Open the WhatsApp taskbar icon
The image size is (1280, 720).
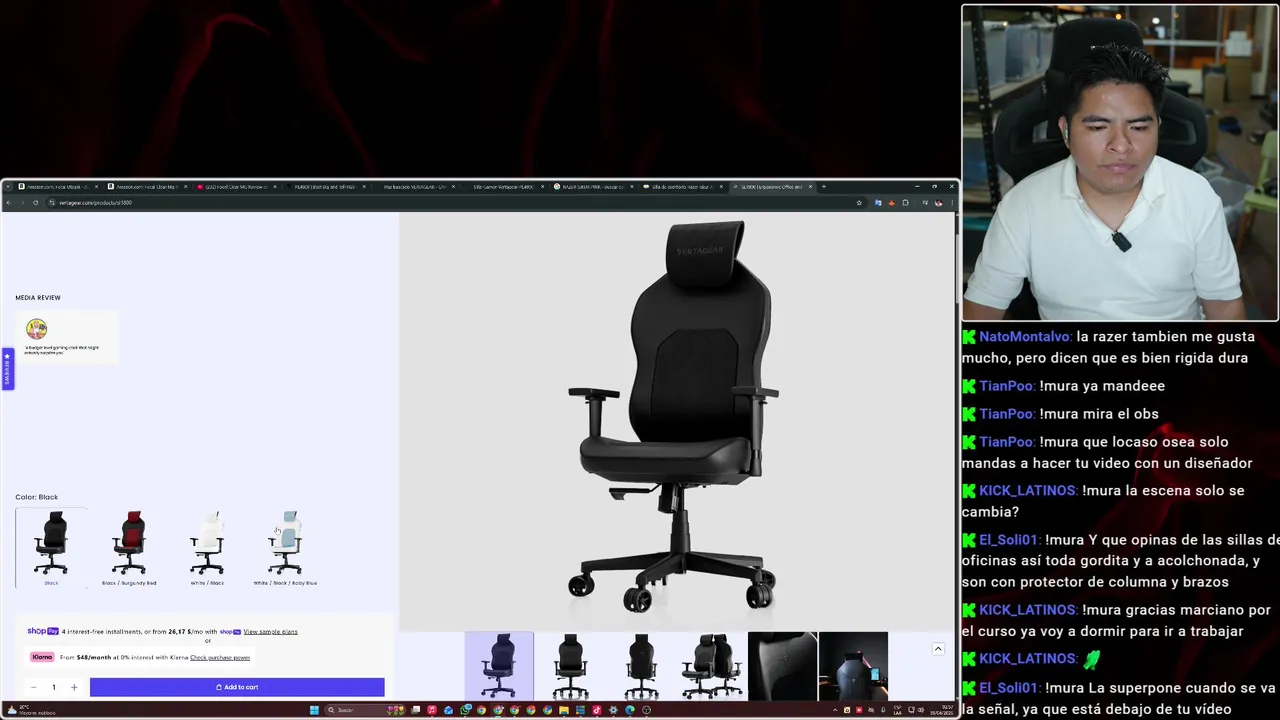[x=465, y=710]
